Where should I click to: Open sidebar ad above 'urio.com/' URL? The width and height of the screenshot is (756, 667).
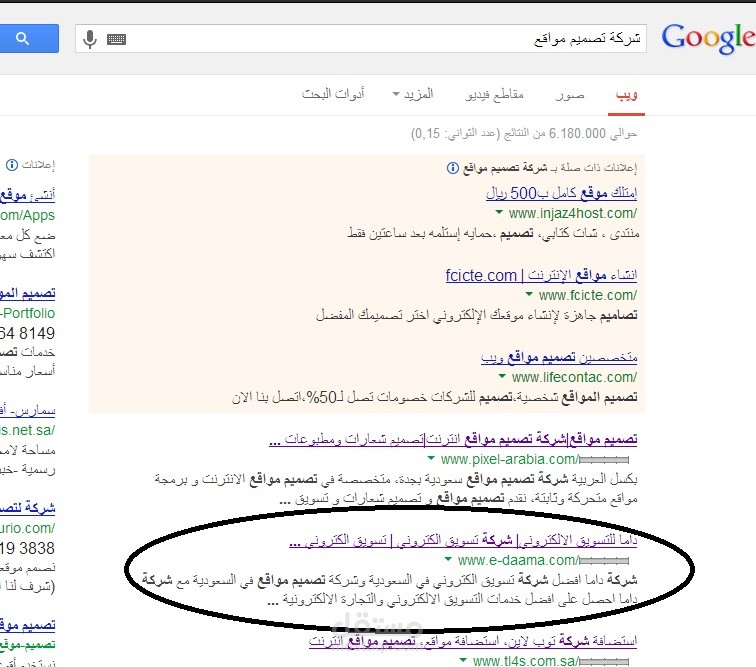tap(27, 508)
